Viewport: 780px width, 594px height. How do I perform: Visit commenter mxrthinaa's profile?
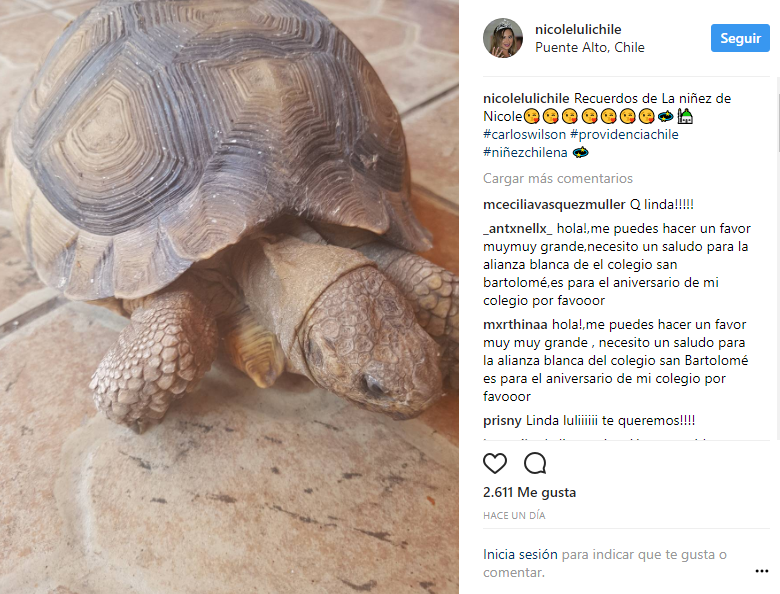point(515,324)
